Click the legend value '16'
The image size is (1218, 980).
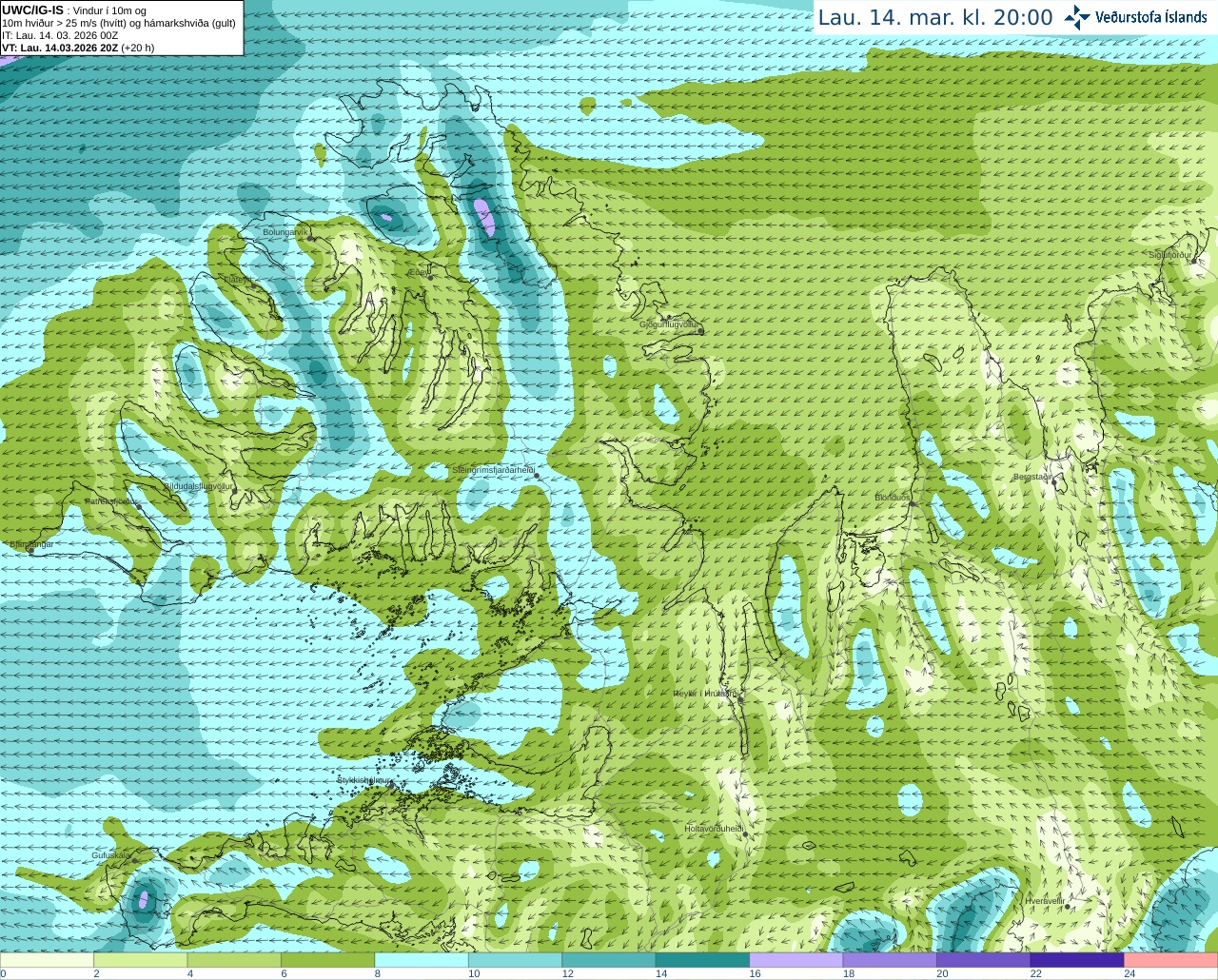(755, 973)
